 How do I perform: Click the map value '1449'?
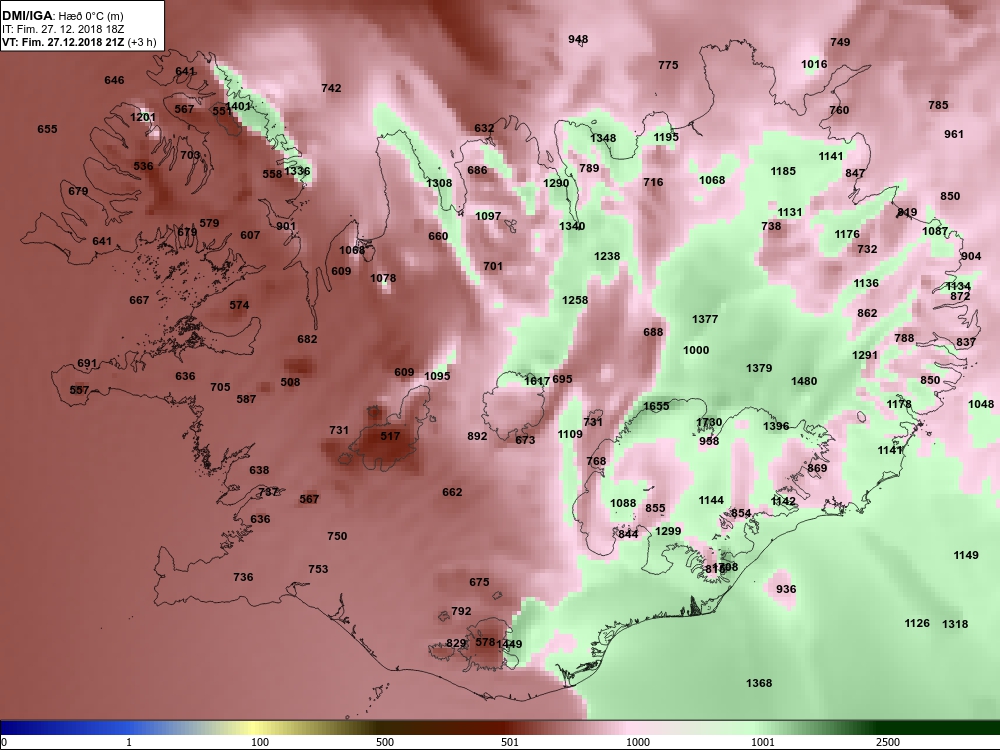[x=510, y=644]
